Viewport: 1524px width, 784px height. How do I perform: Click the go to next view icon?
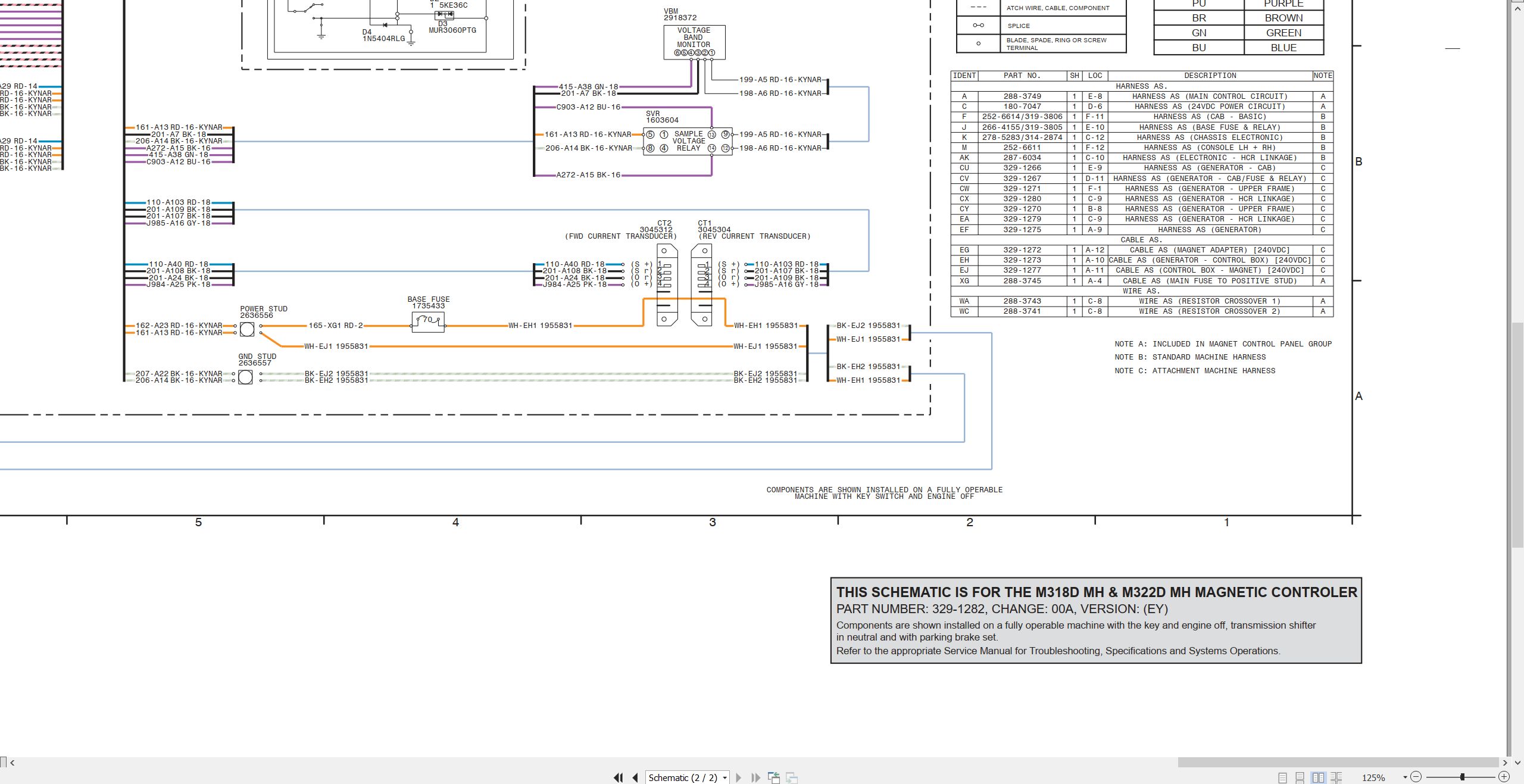pyautogui.click(x=792, y=777)
